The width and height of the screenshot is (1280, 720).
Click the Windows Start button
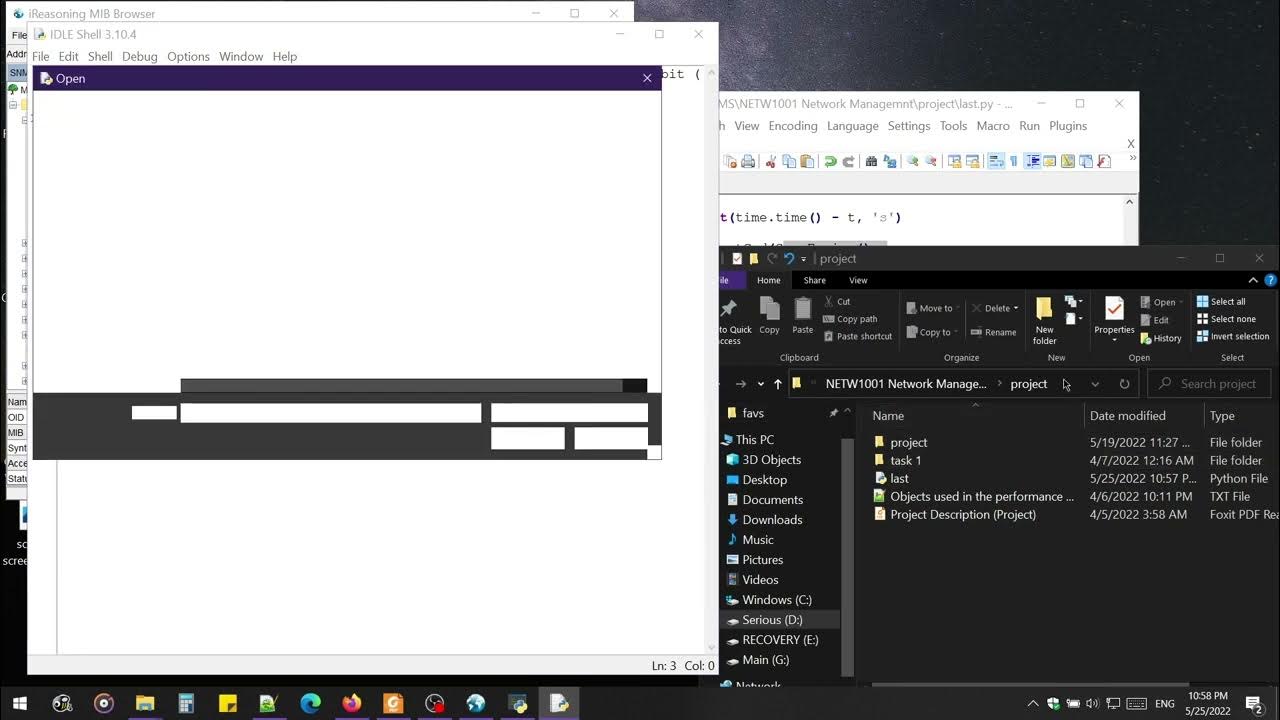pyautogui.click(x=20, y=703)
